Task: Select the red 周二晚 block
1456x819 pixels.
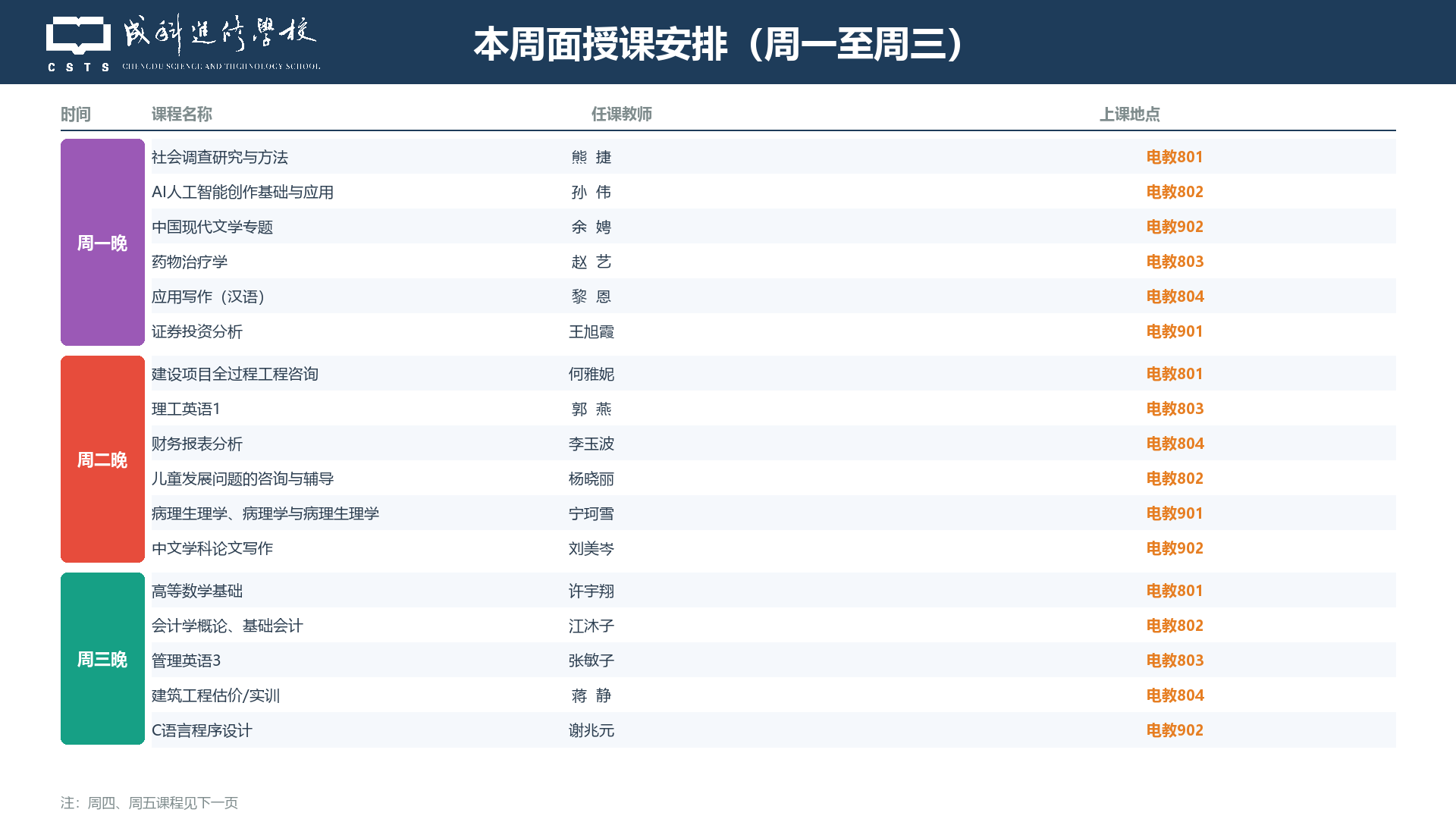Action: pos(102,460)
